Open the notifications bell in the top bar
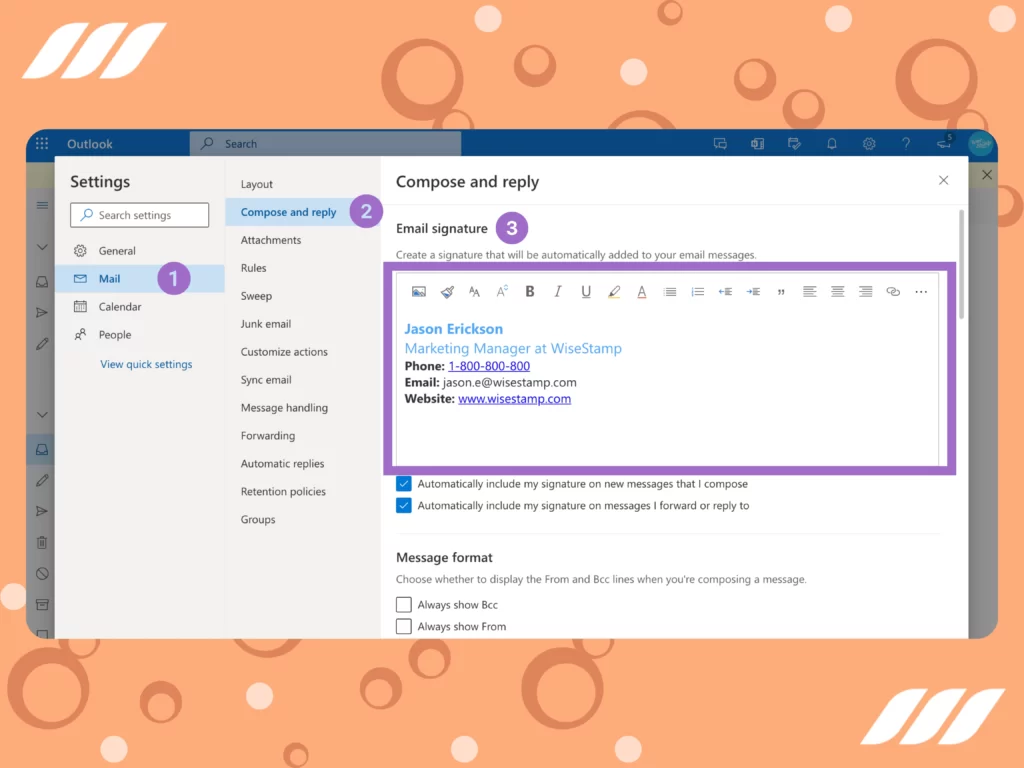Screen dimensions: 1024x768 tap(831, 143)
